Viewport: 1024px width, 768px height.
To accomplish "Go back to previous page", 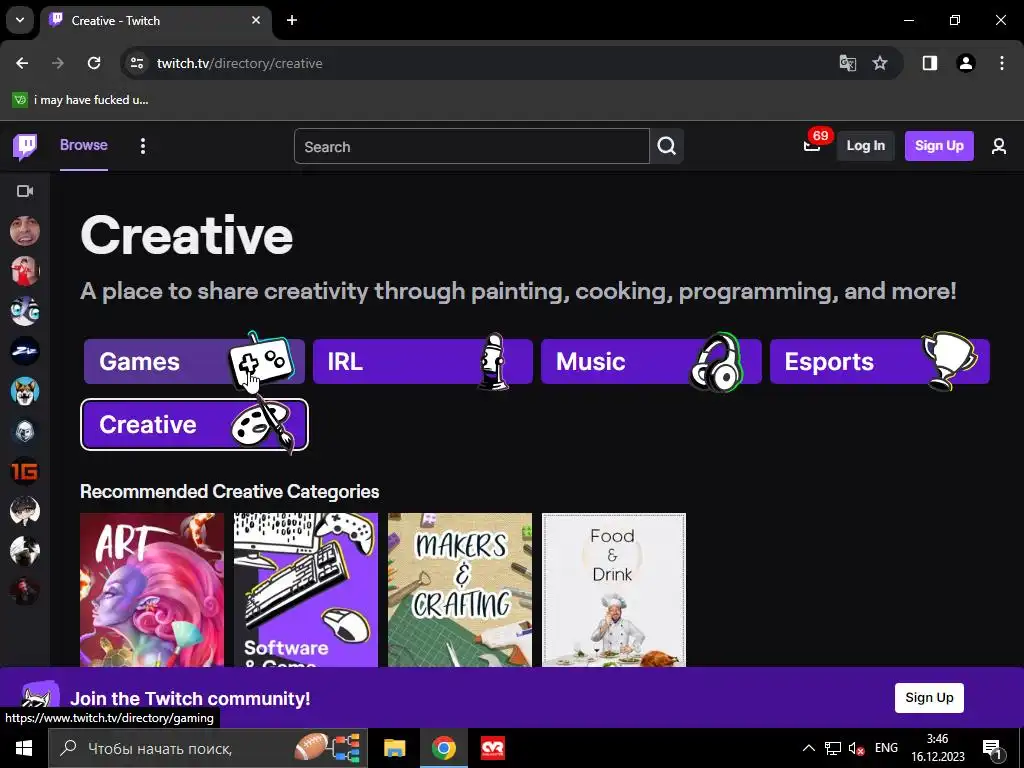I will pyautogui.click(x=22, y=63).
